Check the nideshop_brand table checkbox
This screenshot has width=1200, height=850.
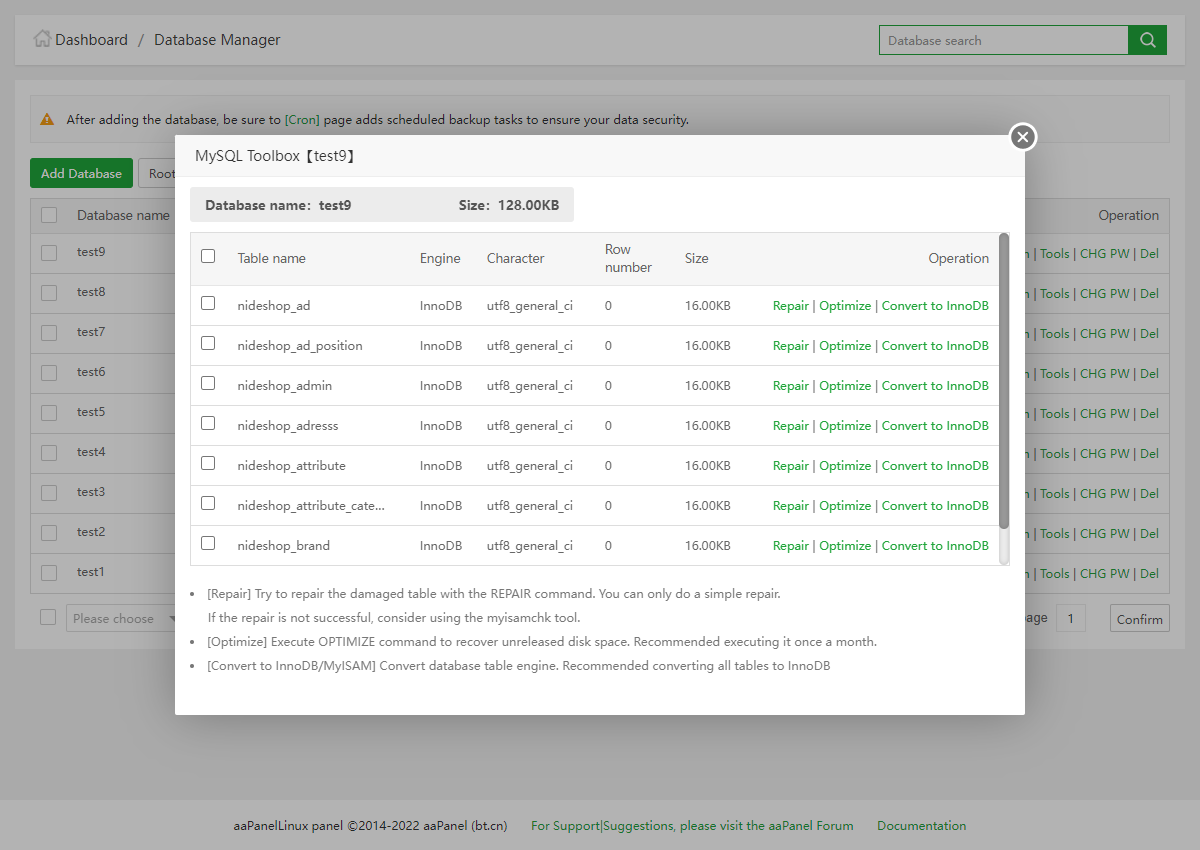point(208,543)
